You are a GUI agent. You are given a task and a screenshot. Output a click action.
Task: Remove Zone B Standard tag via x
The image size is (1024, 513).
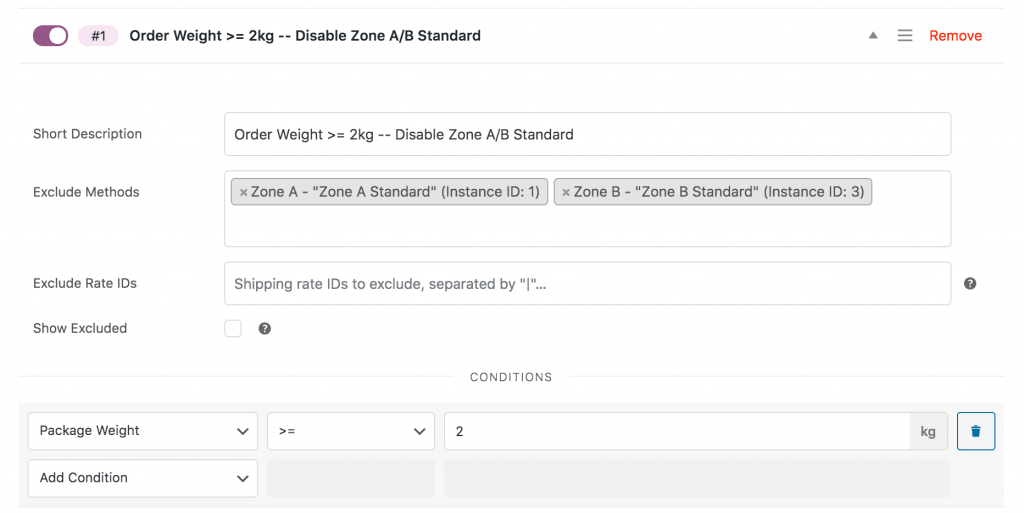566,193
